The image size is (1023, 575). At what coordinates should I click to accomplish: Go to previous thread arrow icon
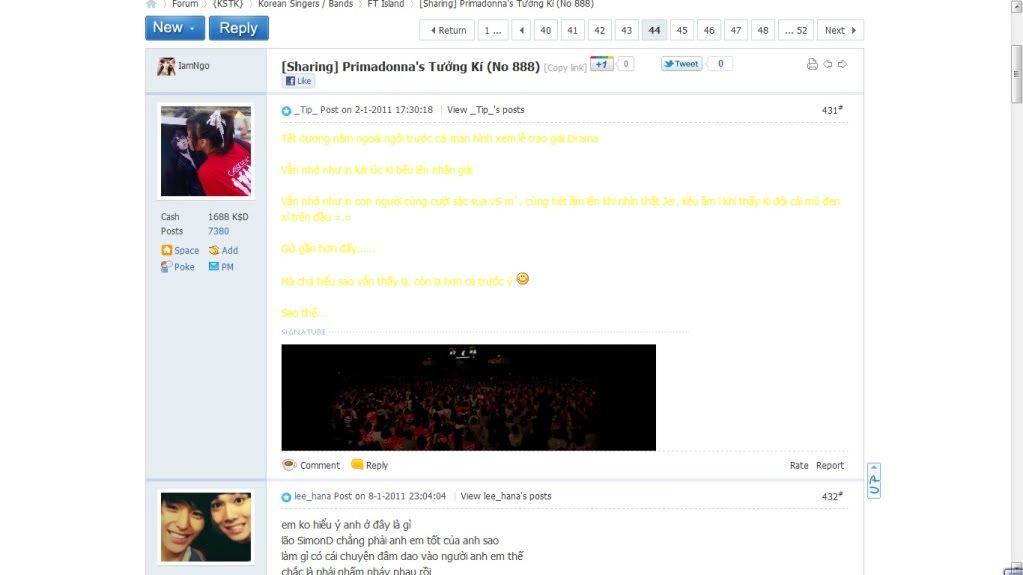[x=827, y=64]
